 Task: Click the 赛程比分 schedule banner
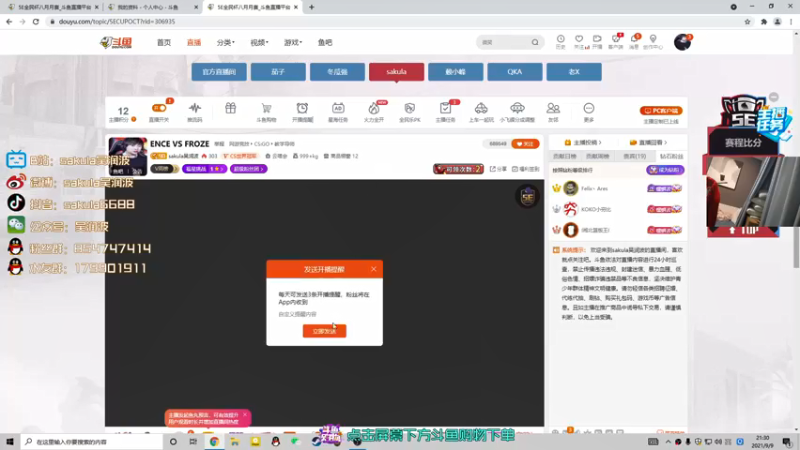pos(743,142)
